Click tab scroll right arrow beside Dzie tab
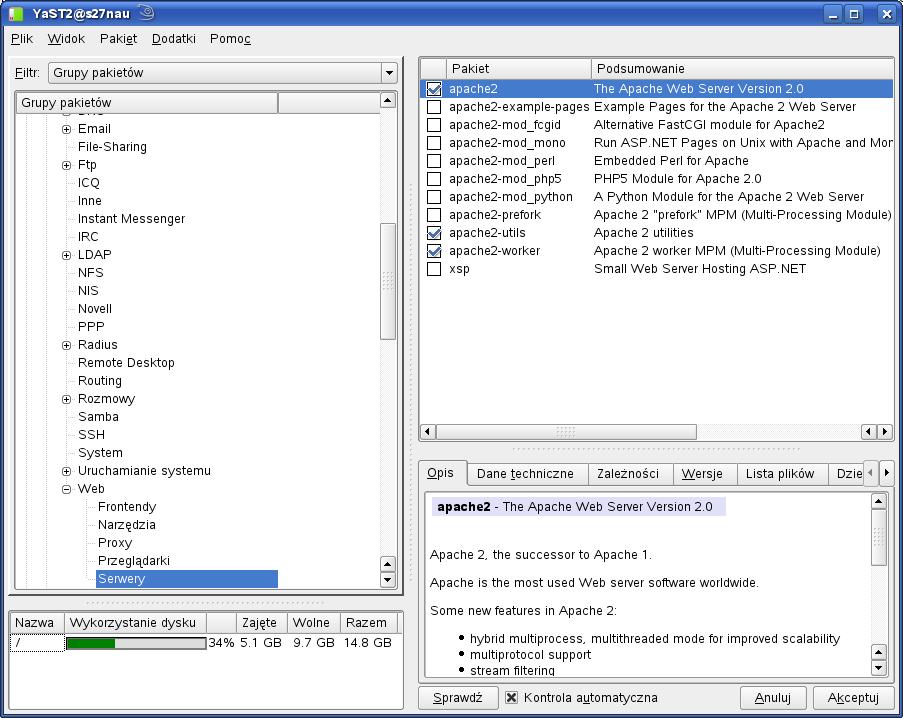The width and height of the screenshot is (903, 718). (x=886, y=473)
